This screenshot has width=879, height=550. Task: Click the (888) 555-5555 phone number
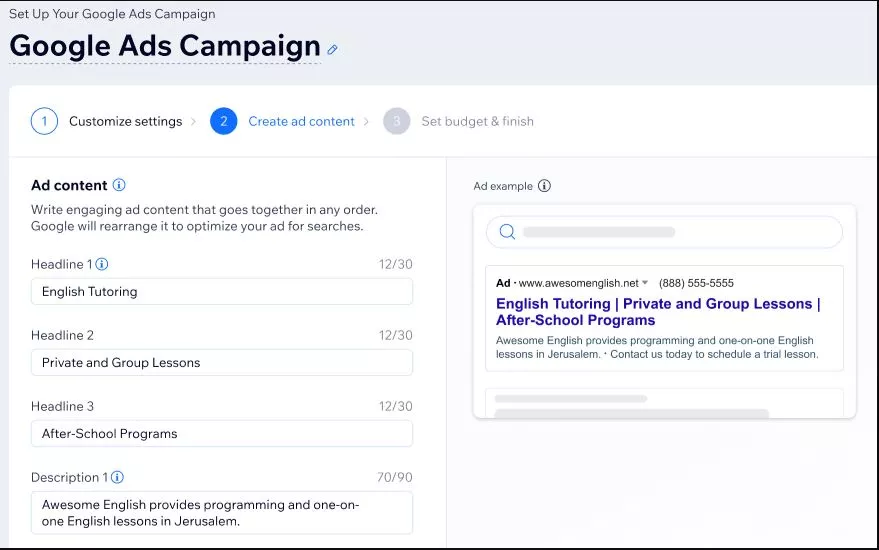click(x=696, y=283)
